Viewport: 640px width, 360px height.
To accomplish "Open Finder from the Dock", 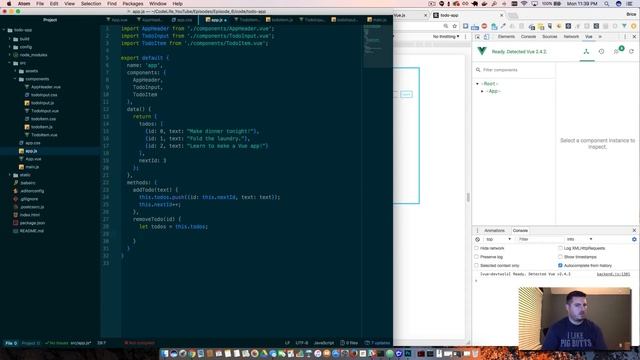I will (x=164, y=353).
